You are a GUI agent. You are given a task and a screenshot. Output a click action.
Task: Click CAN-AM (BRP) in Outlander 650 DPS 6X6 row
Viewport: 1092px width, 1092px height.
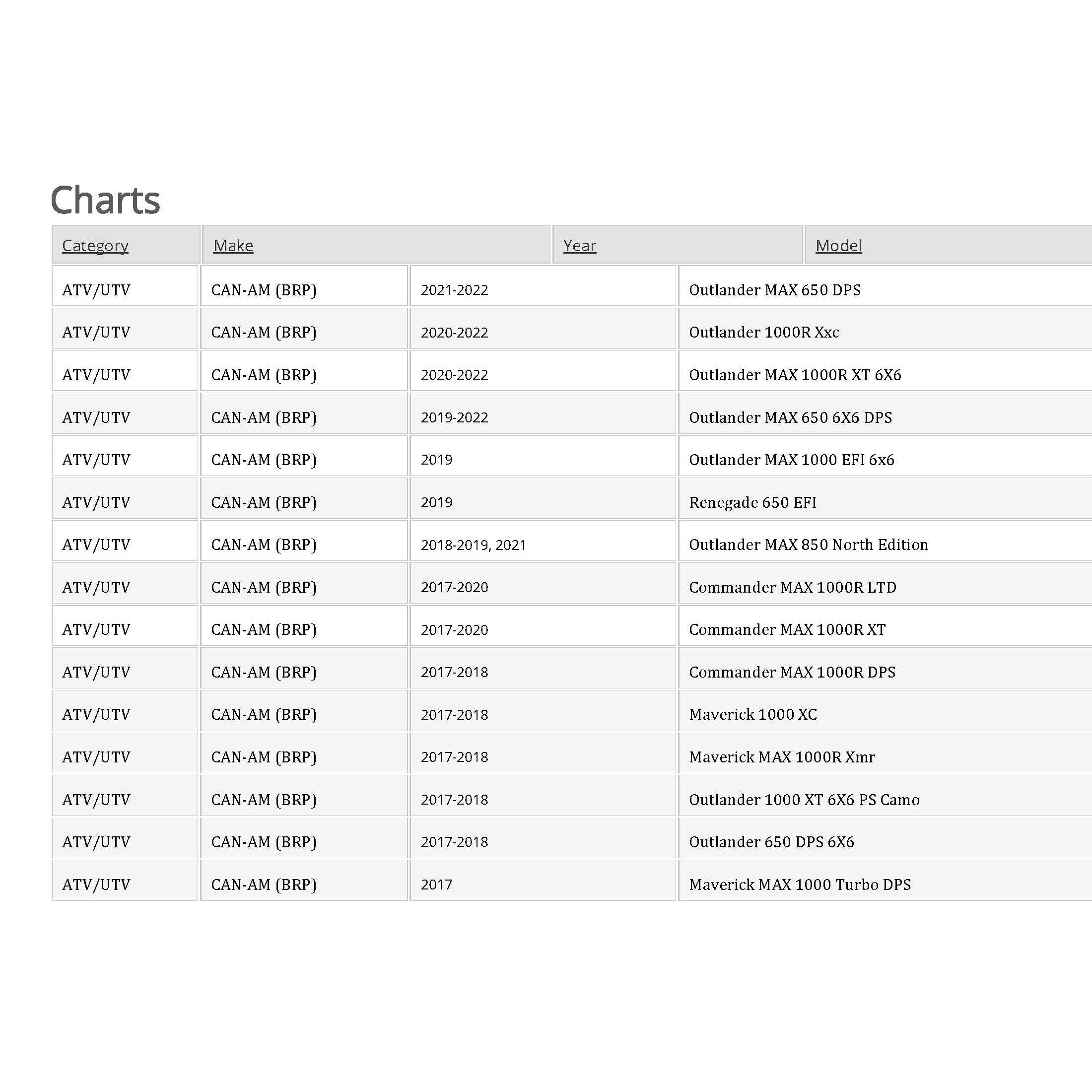pos(304,838)
